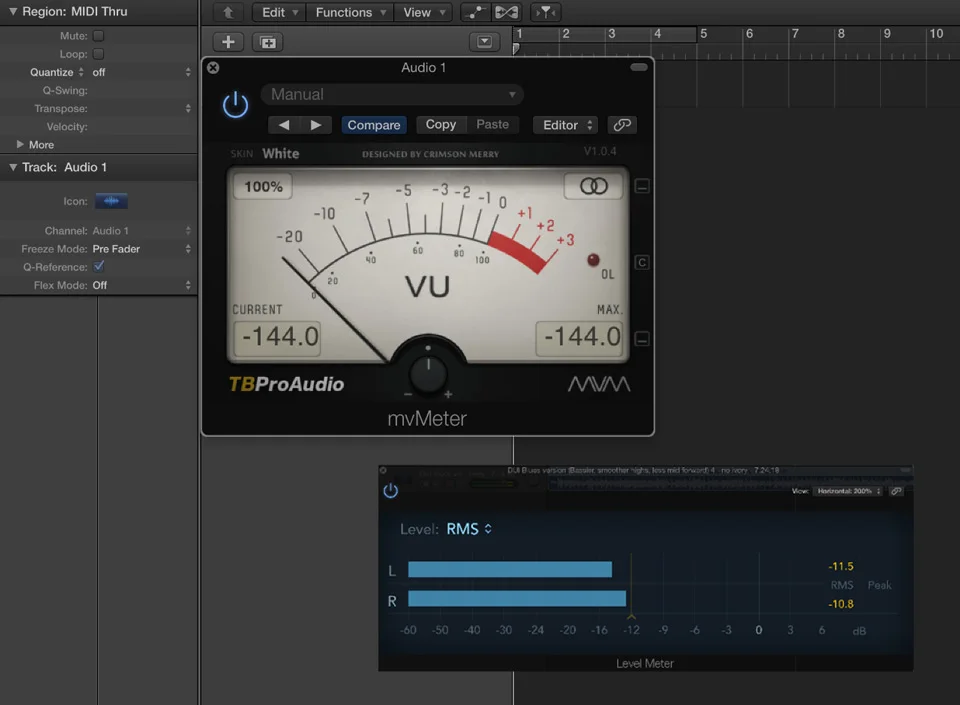Toggle the Q-Reference checkbox

pyautogui.click(x=99, y=267)
